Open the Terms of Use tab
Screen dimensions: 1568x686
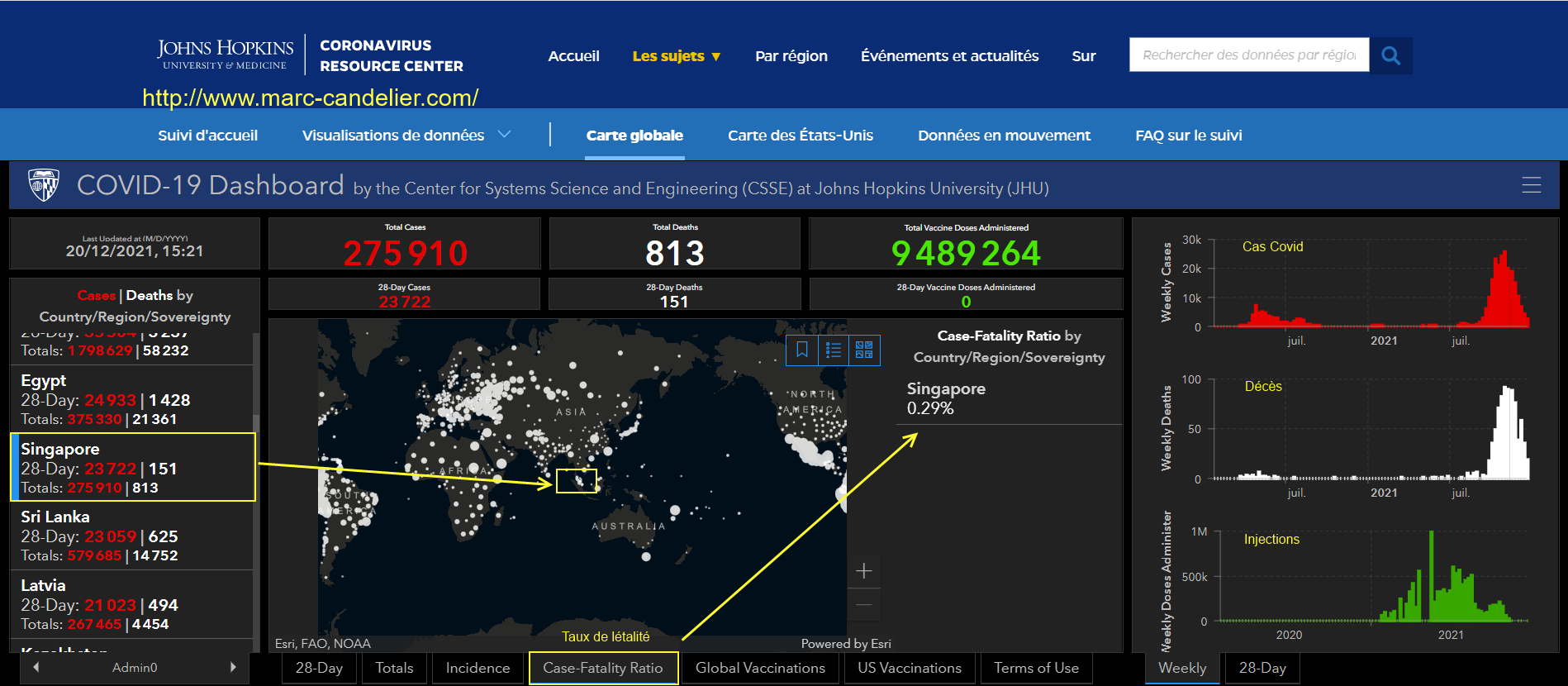(1036, 668)
